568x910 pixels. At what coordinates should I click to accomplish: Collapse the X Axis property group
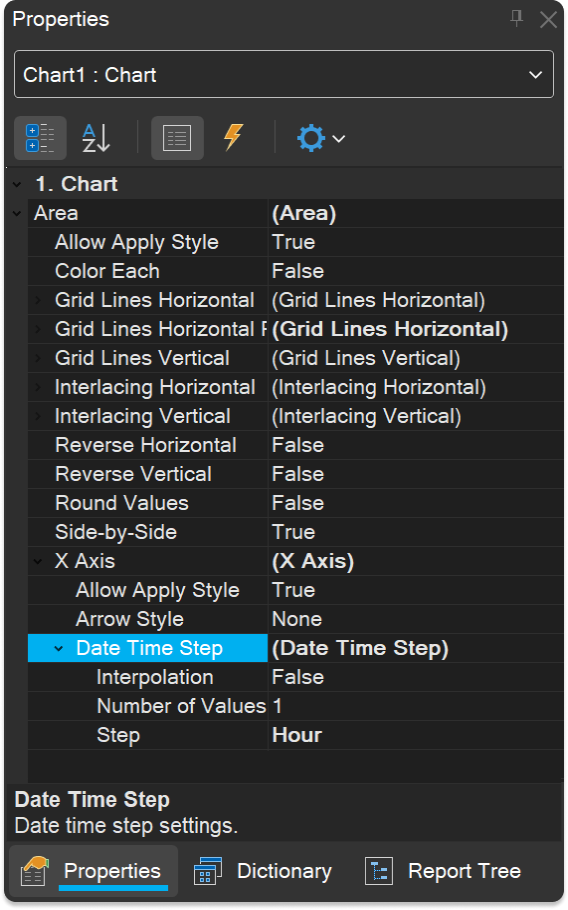point(38,561)
